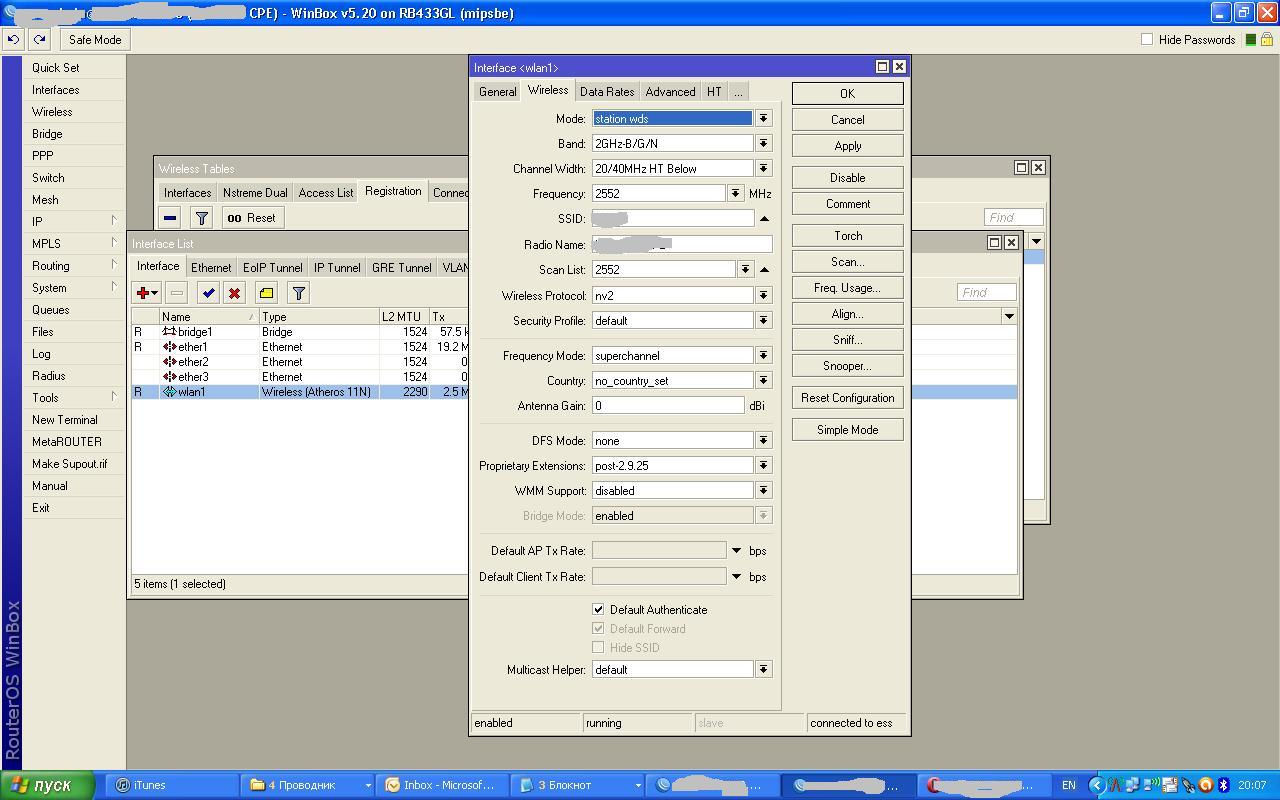1280x800 pixels.
Task: Expand the Wireless Protocol dropdown
Action: coord(763,295)
